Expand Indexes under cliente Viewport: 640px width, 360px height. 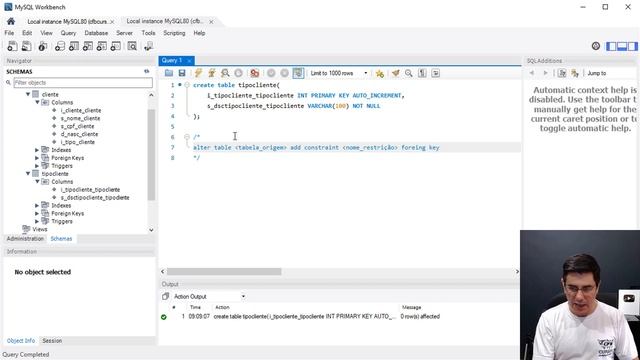point(37,150)
